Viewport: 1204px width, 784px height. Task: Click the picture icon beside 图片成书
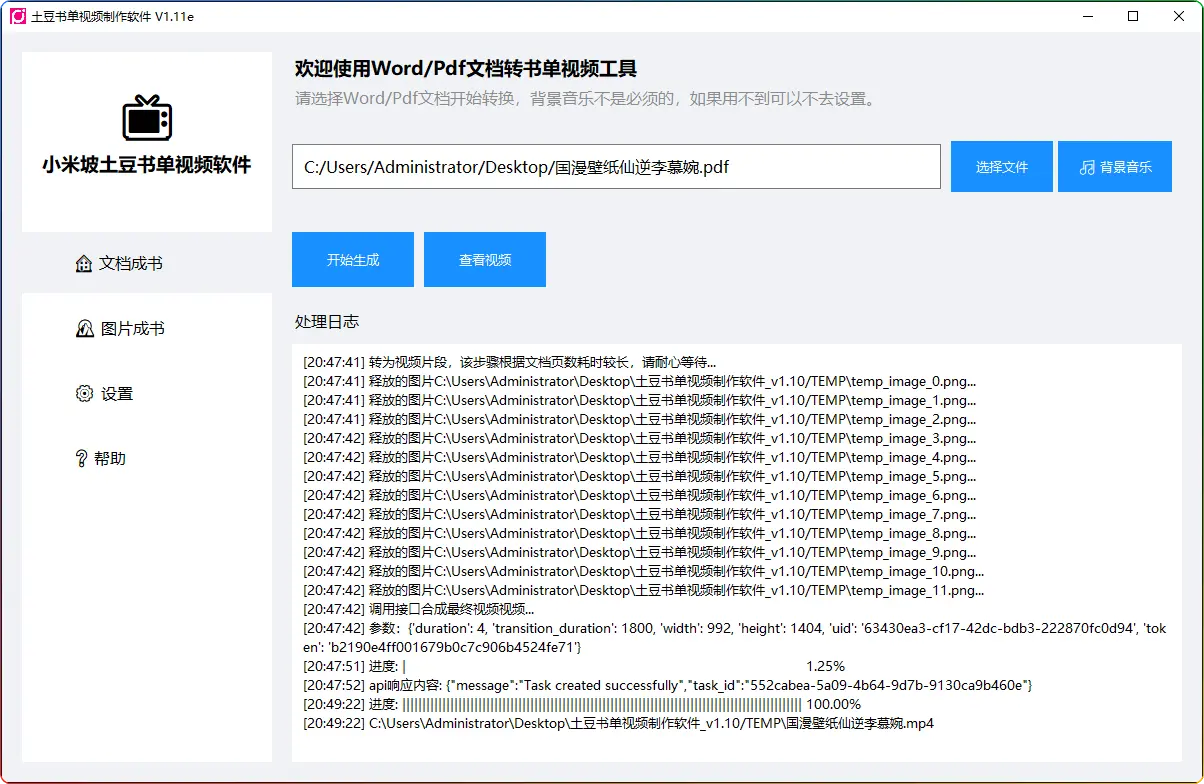coord(85,329)
